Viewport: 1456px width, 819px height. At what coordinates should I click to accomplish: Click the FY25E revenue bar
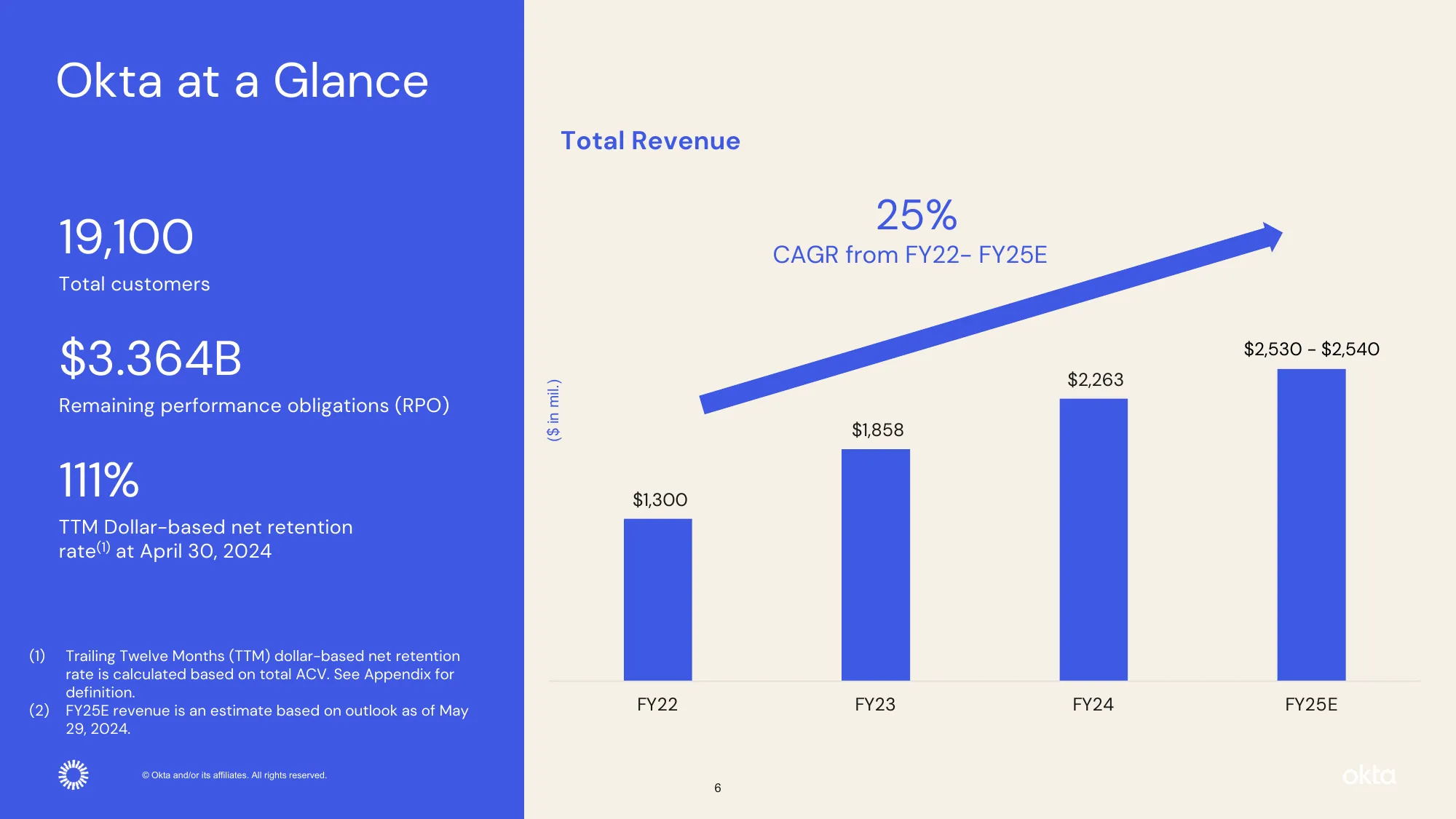(1311, 525)
